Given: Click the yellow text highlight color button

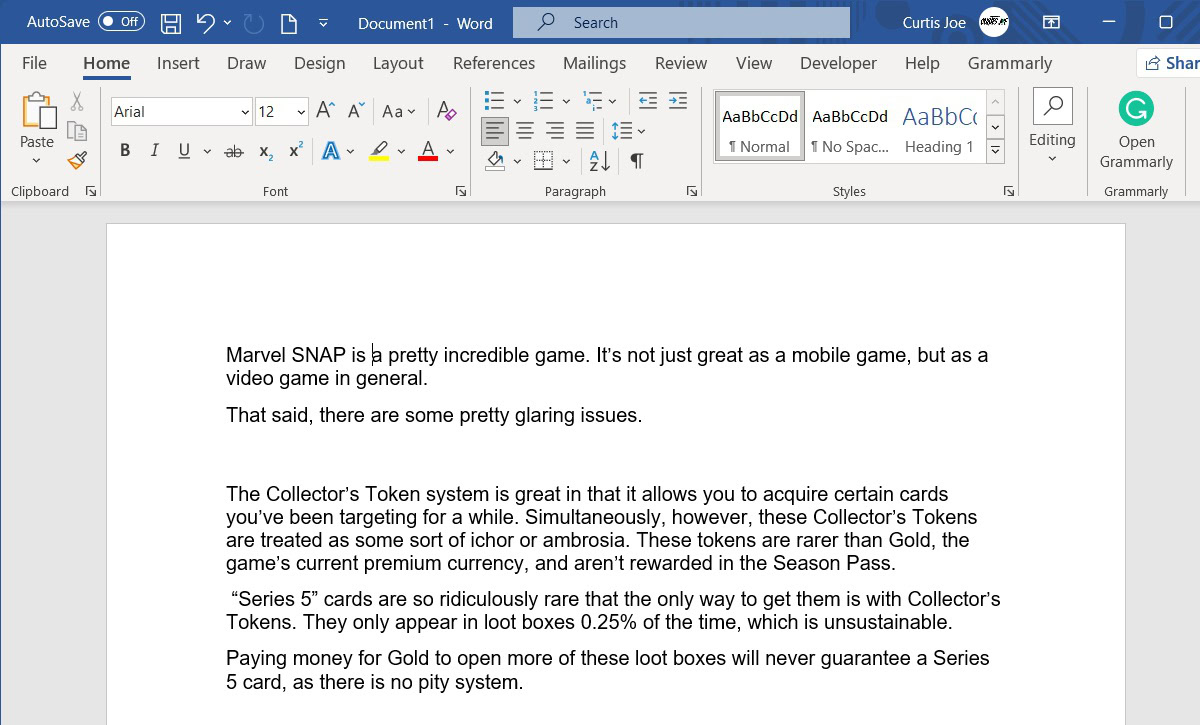Looking at the screenshot, I should point(379,152).
